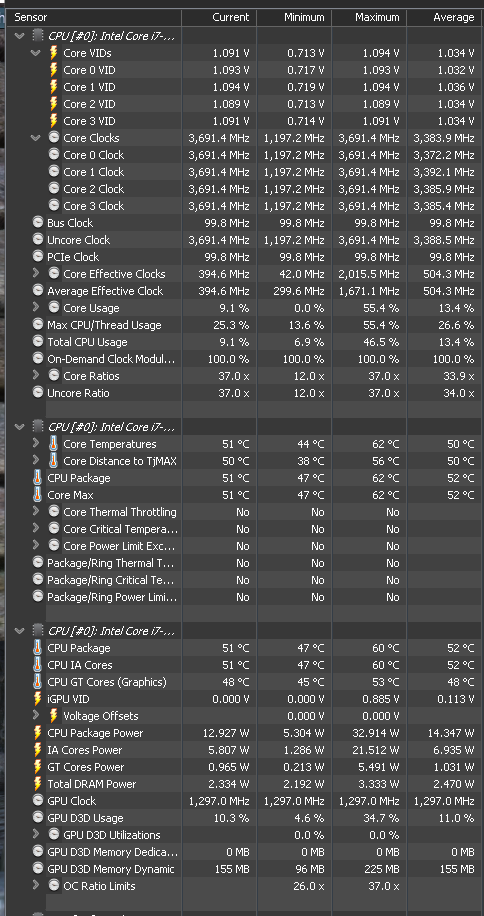Click the thermometer icon next to Core Max
This screenshot has width=484, height=916.
click(38, 494)
